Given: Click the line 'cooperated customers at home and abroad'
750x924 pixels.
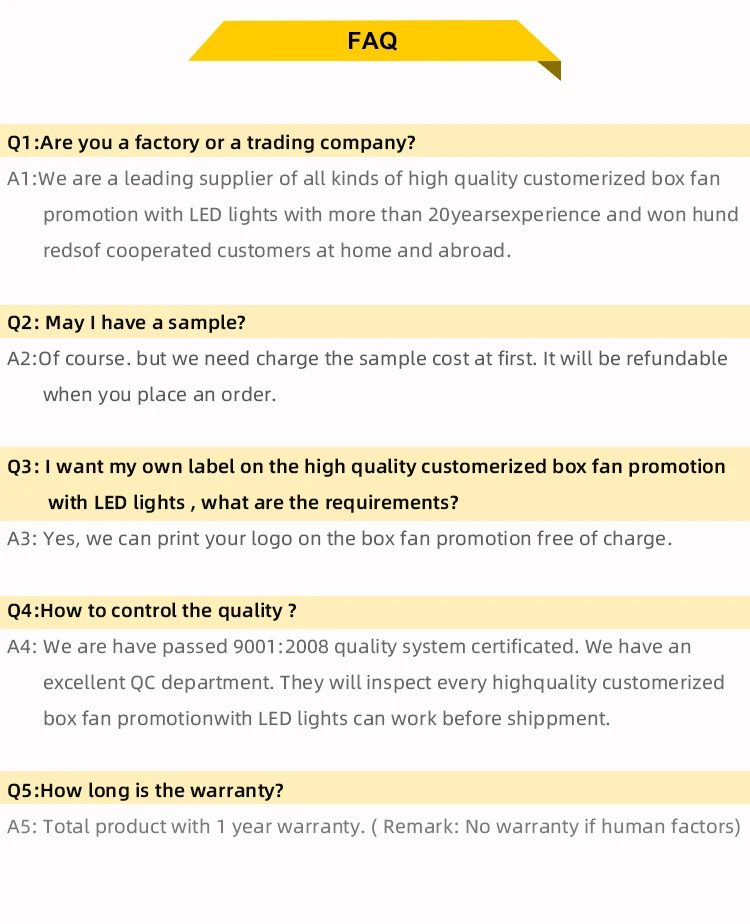Looking at the screenshot, I should tap(277, 251).
